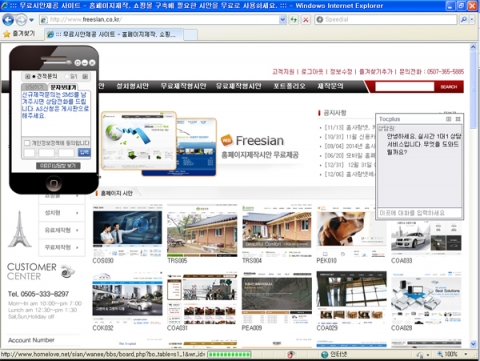Viewport: 480px width, 361px height.
Task: Click the first phone number field
Action: (x=29, y=153)
